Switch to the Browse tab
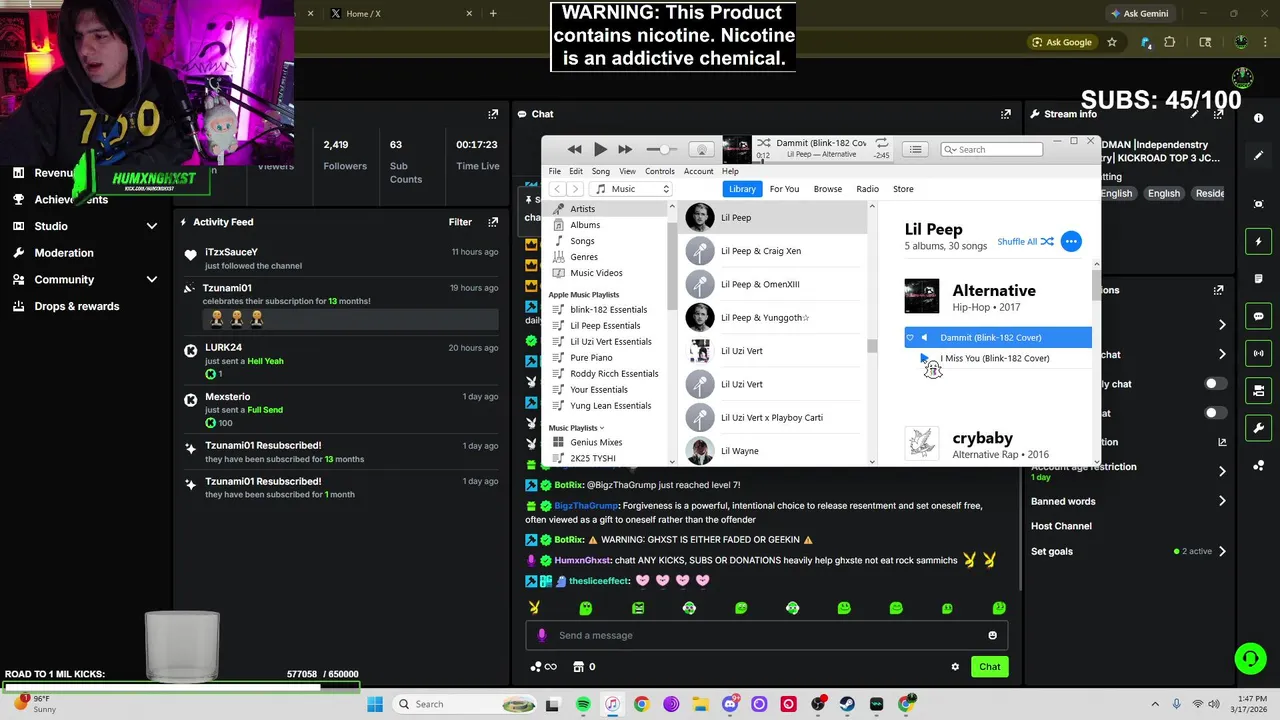 (x=827, y=189)
